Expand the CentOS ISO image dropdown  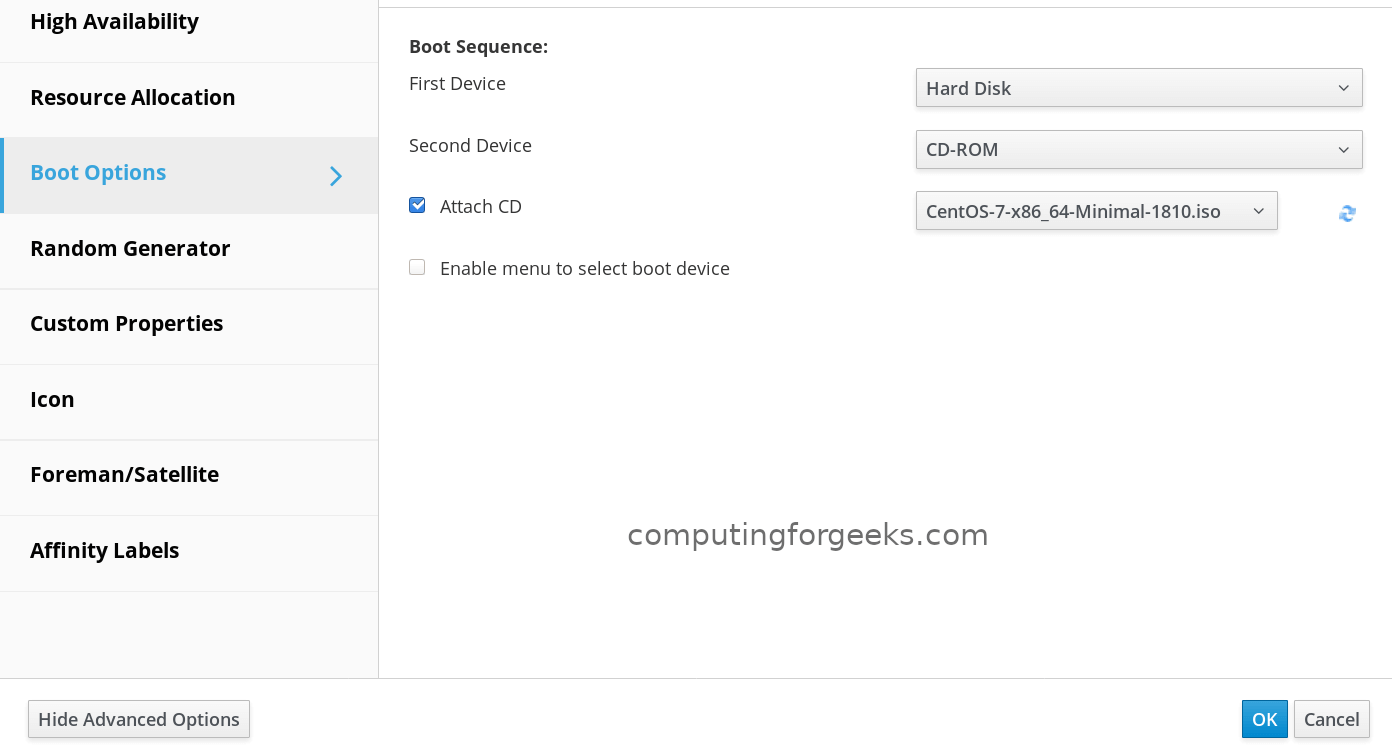tap(1096, 211)
